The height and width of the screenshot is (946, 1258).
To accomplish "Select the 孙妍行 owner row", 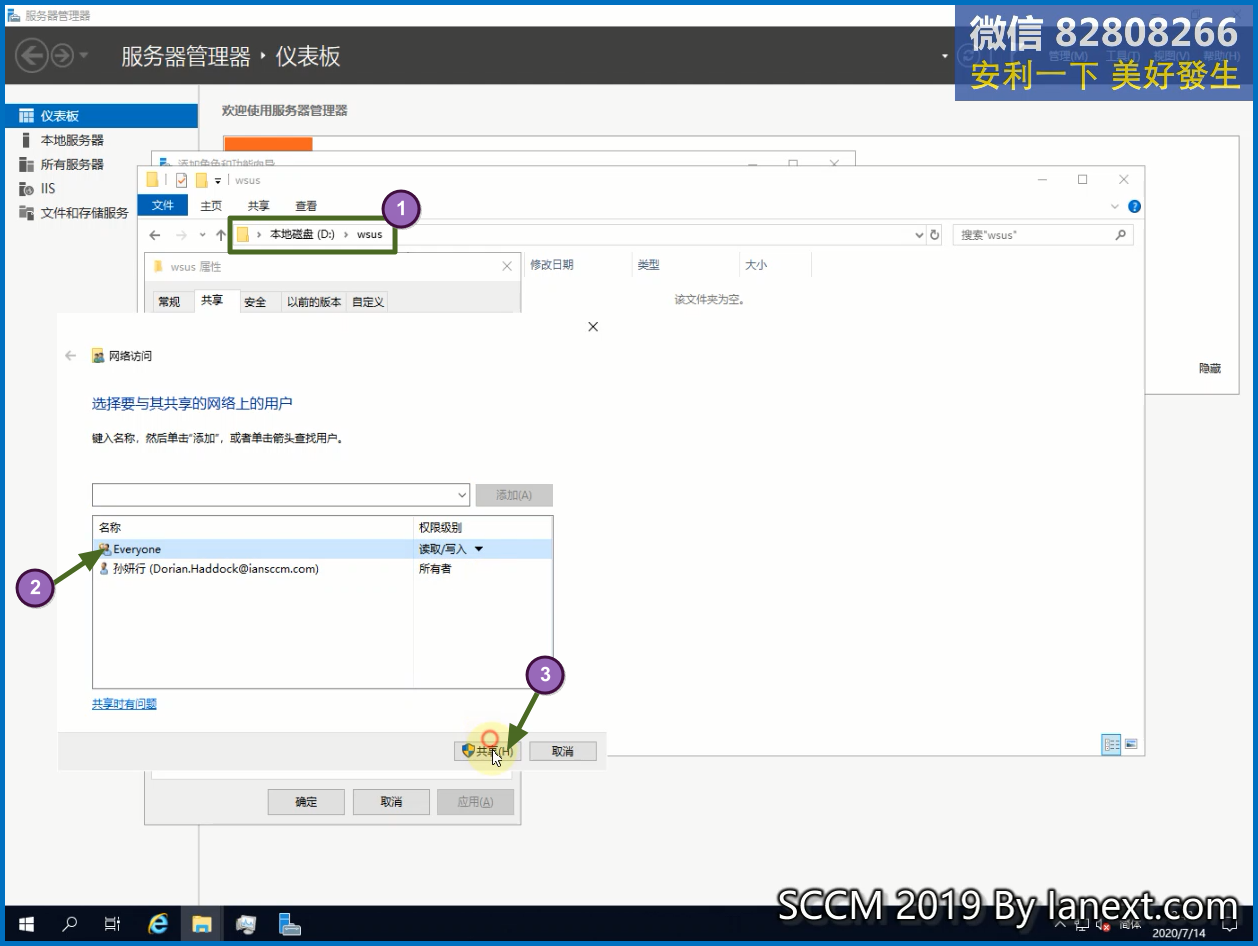I will (x=322, y=569).
